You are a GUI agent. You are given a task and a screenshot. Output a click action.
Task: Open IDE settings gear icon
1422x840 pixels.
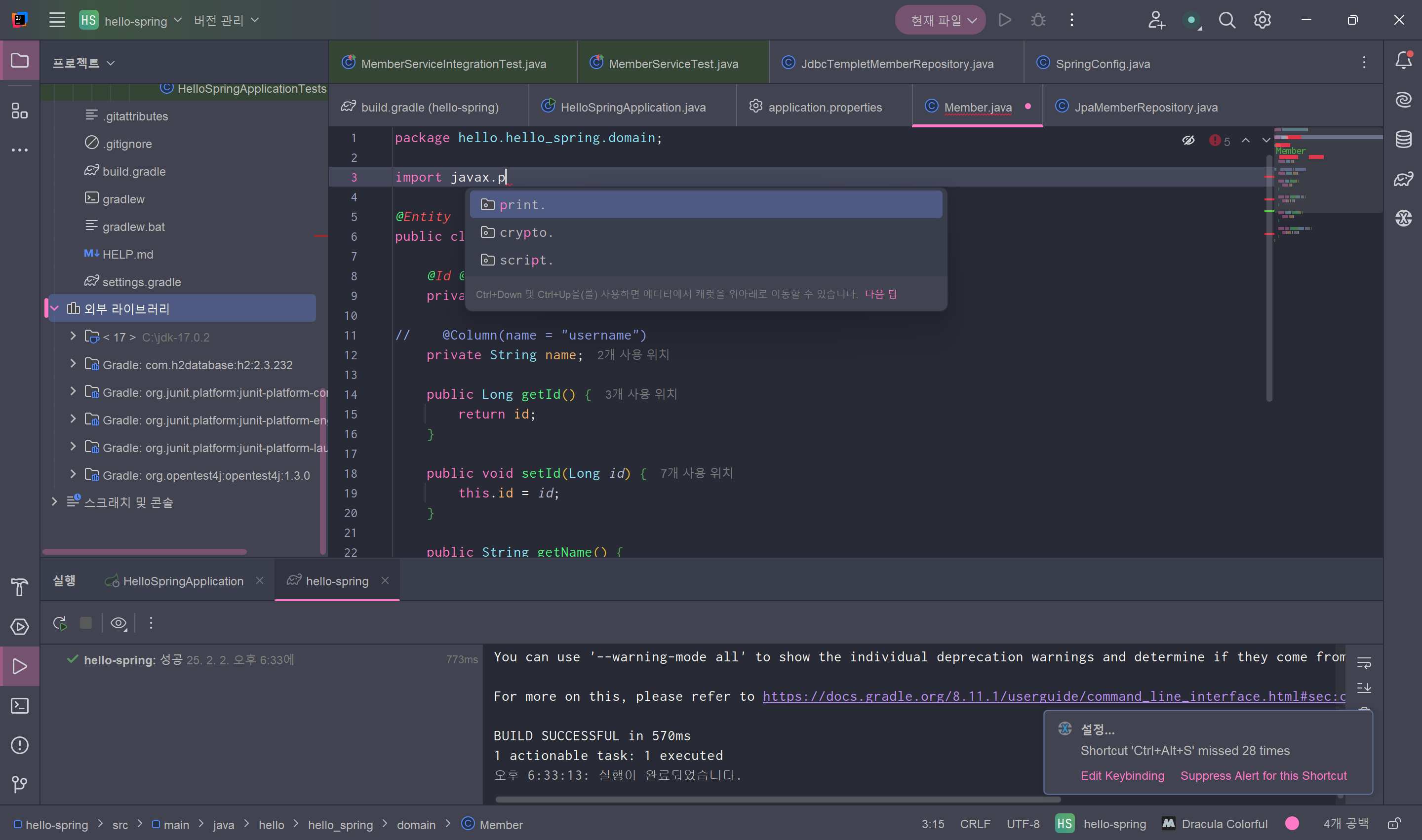click(x=1263, y=20)
